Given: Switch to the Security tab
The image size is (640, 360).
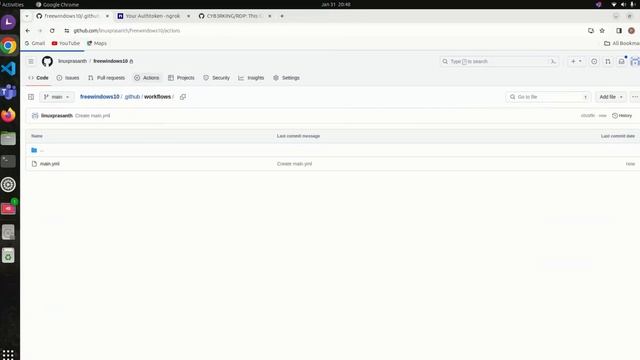Looking at the screenshot, I should [217, 78].
